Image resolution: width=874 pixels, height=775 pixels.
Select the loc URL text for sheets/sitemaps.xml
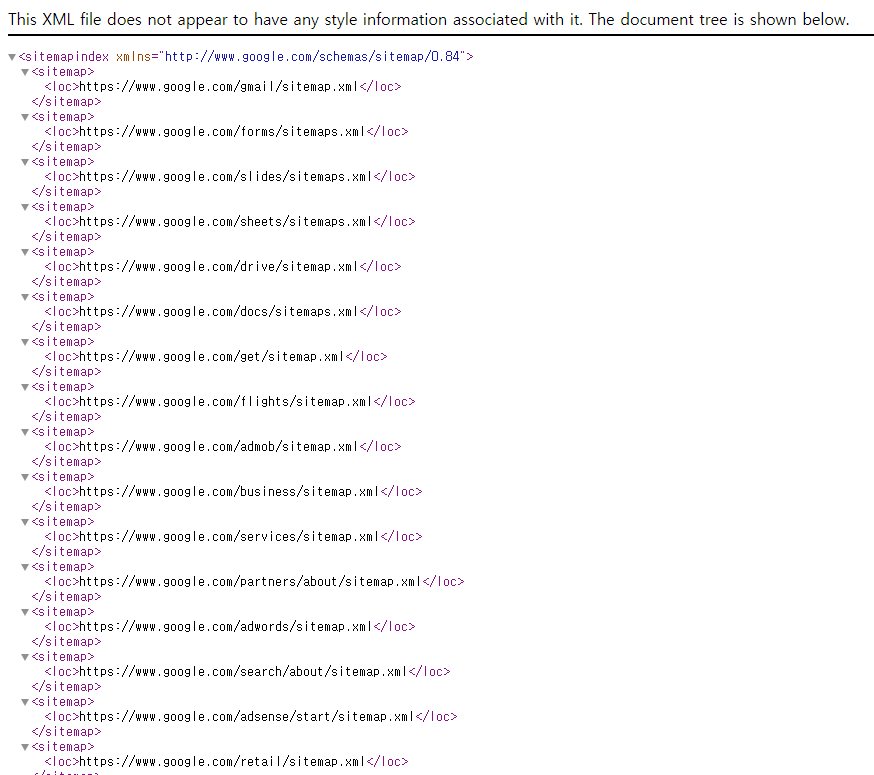[x=225, y=222]
